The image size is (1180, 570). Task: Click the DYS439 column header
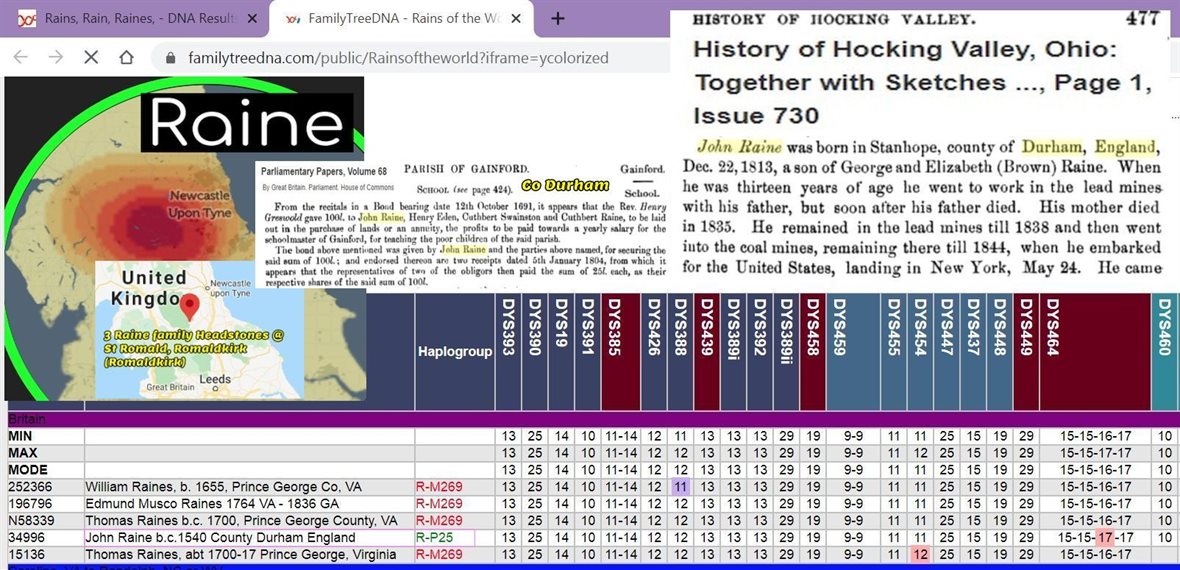click(707, 352)
